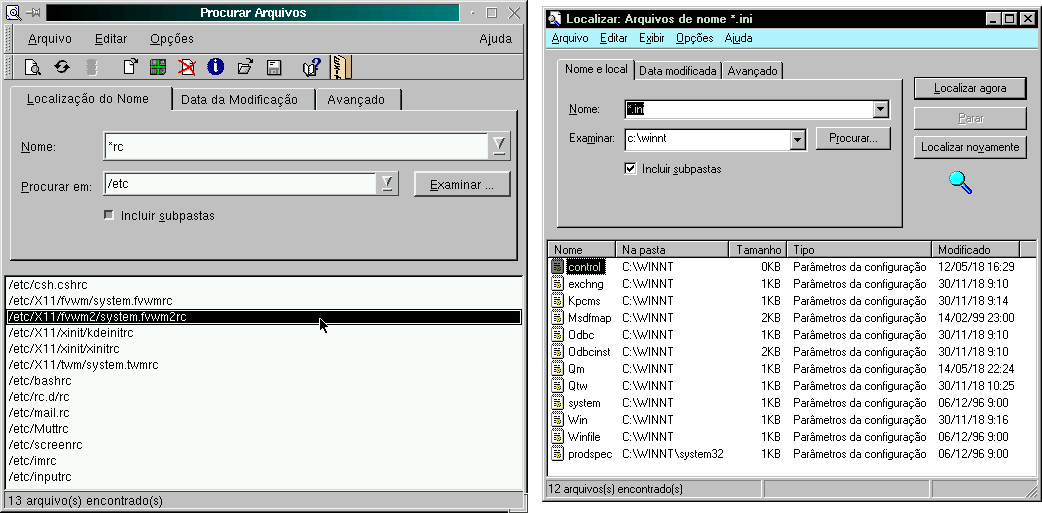
Task: Open Exibir menu in Localizar window
Action: [x=651, y=38]
